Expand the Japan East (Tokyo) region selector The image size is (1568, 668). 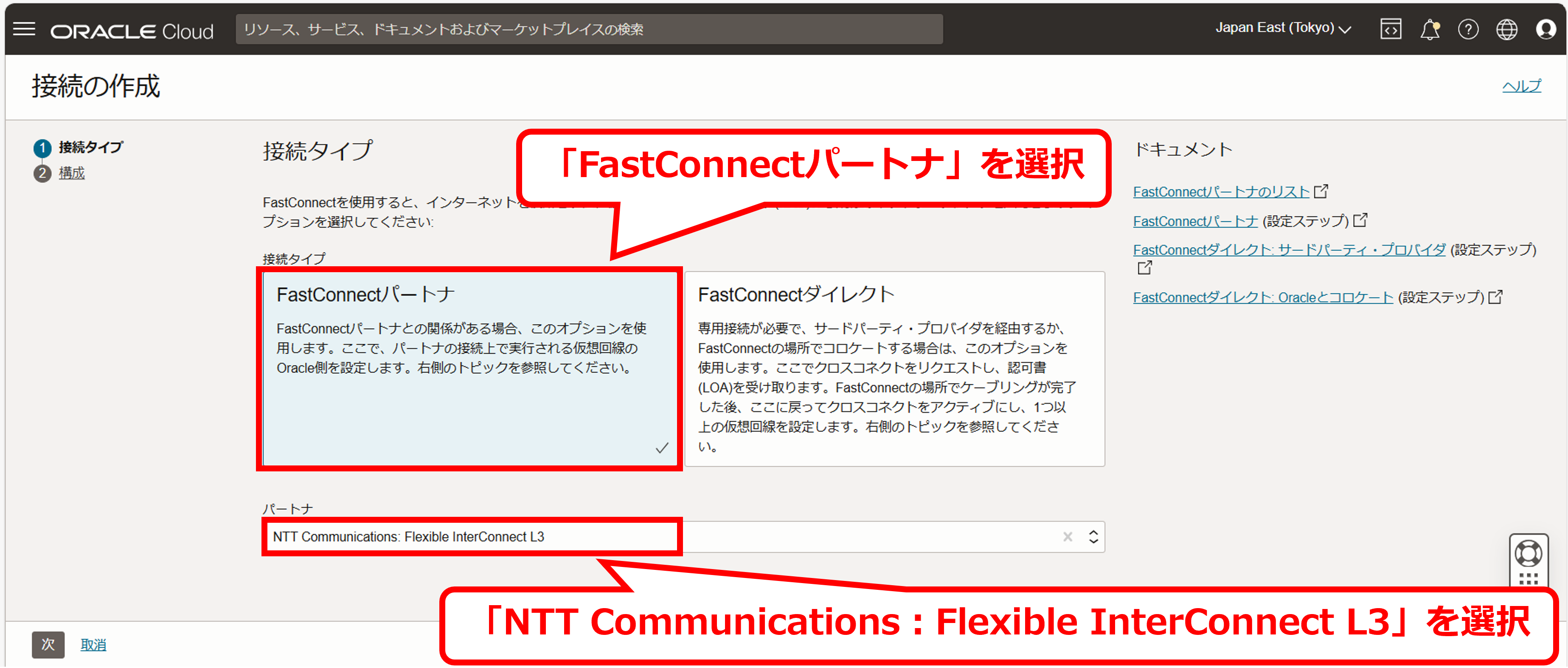click(1283, 28)
